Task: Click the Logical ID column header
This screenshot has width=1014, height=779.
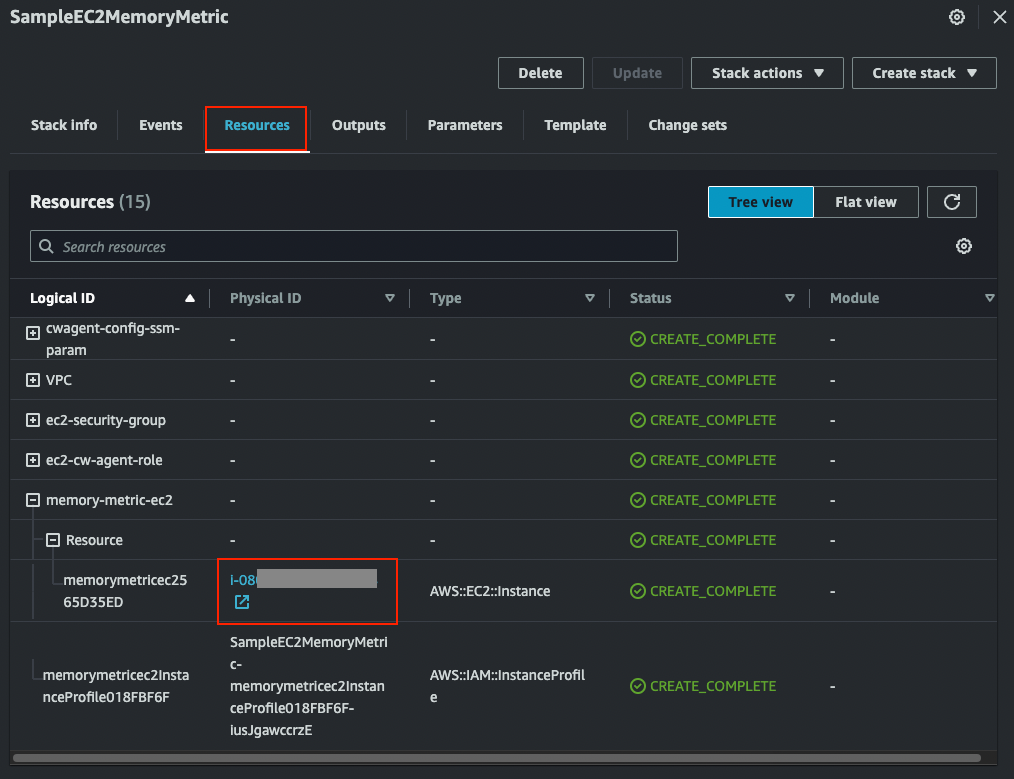Action: pos(63,298)
